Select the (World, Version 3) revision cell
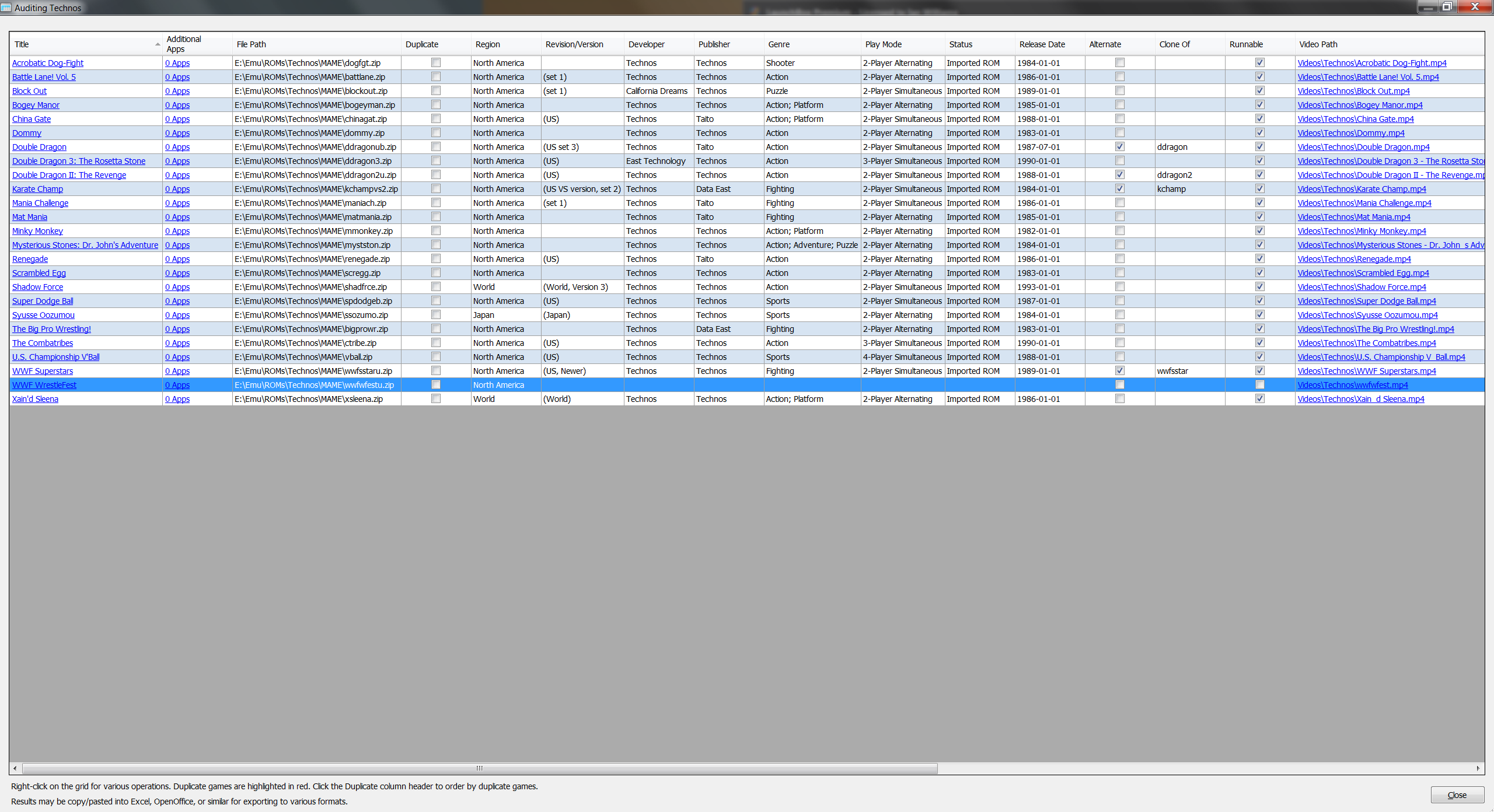Viewport: 1494px width, 812px height. coord(582,287)
